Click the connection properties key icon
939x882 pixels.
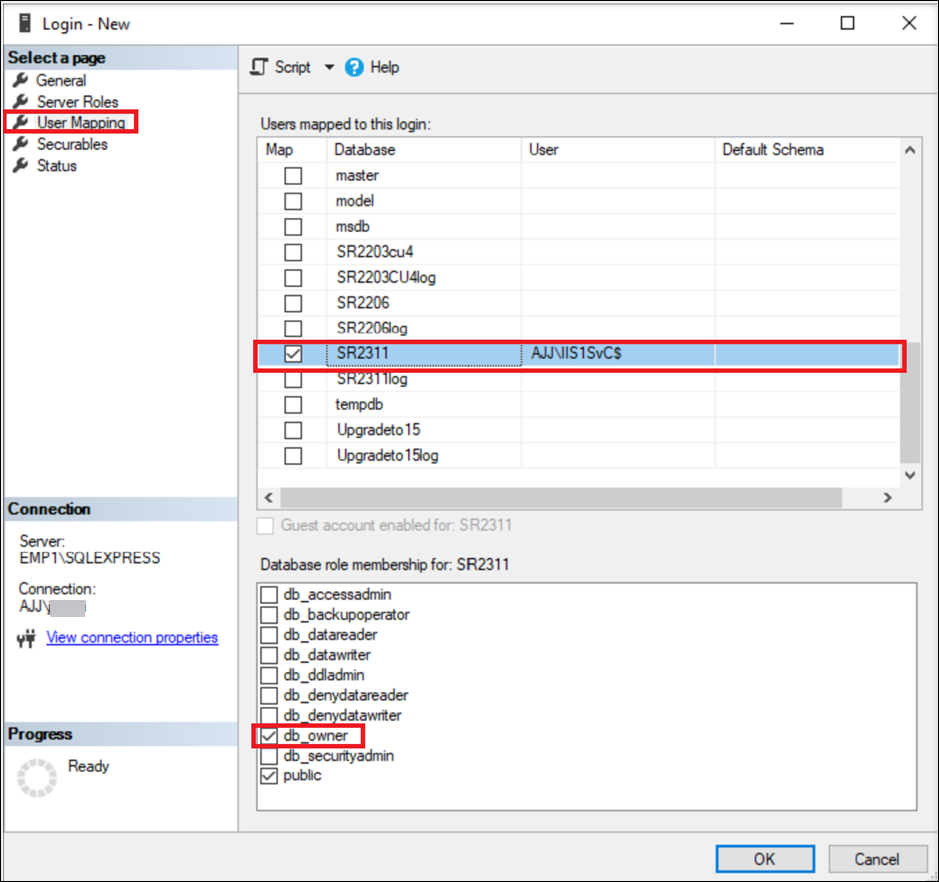pyautogui.click(x=27, y=638)
